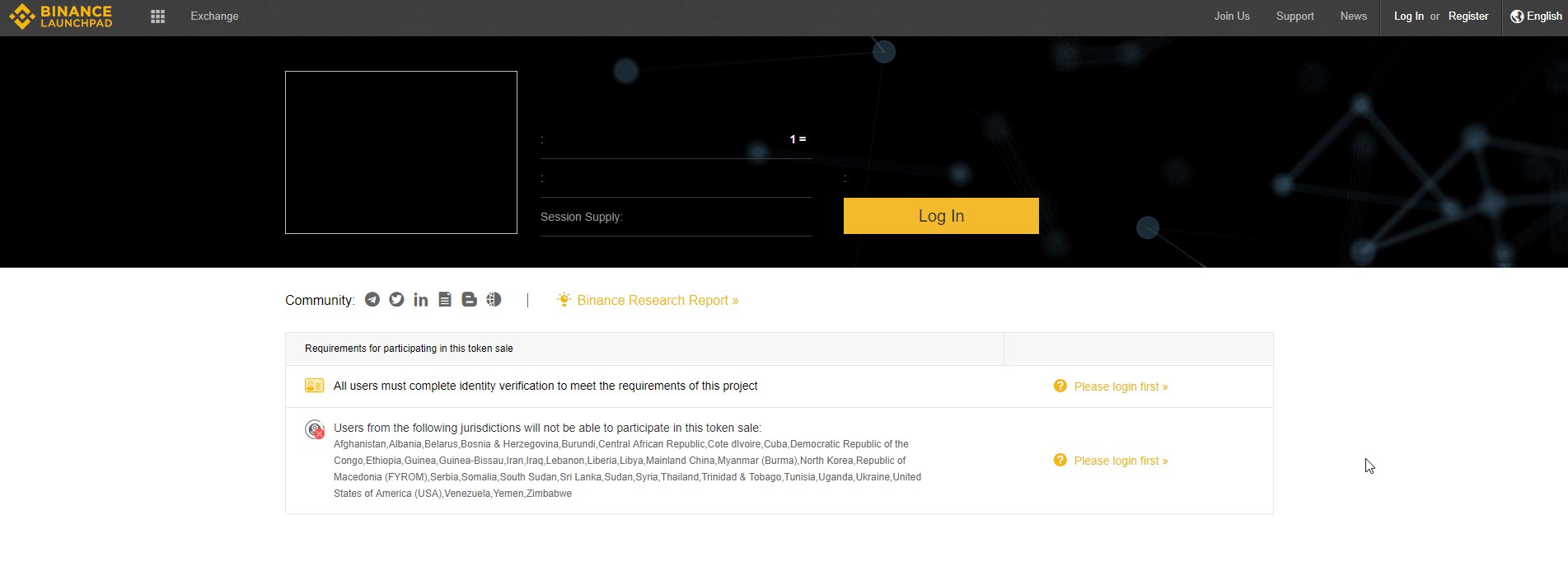Open the project website globe icon
This screenshot has height=576, width=1568.
click(x=494, y=299)
